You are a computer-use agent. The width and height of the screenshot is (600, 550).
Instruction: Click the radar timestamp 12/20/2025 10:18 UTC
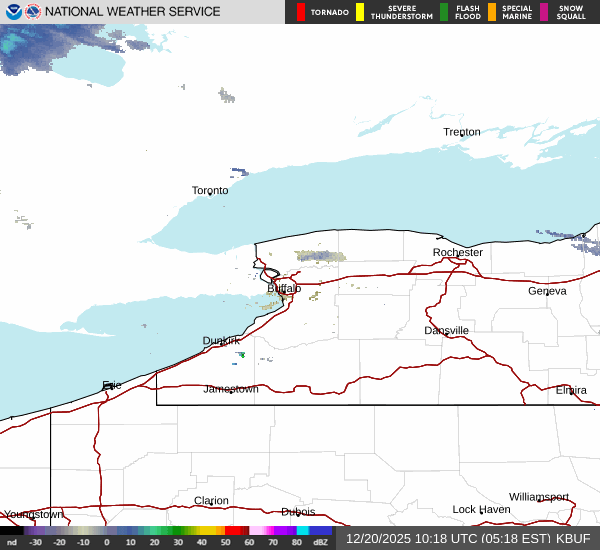(448, 538)
